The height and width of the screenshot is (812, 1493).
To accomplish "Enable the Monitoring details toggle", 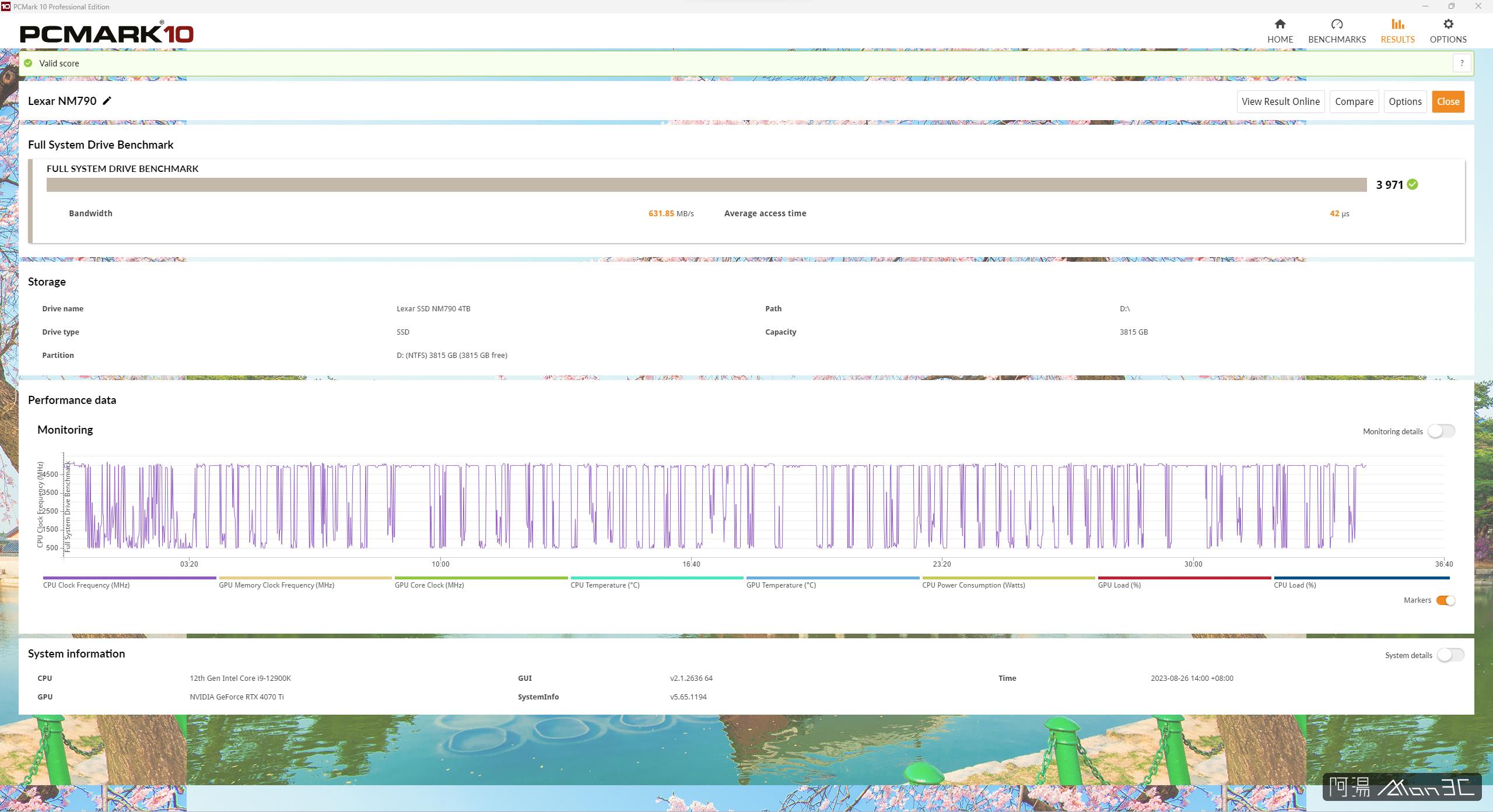I will pos(1441,431).
